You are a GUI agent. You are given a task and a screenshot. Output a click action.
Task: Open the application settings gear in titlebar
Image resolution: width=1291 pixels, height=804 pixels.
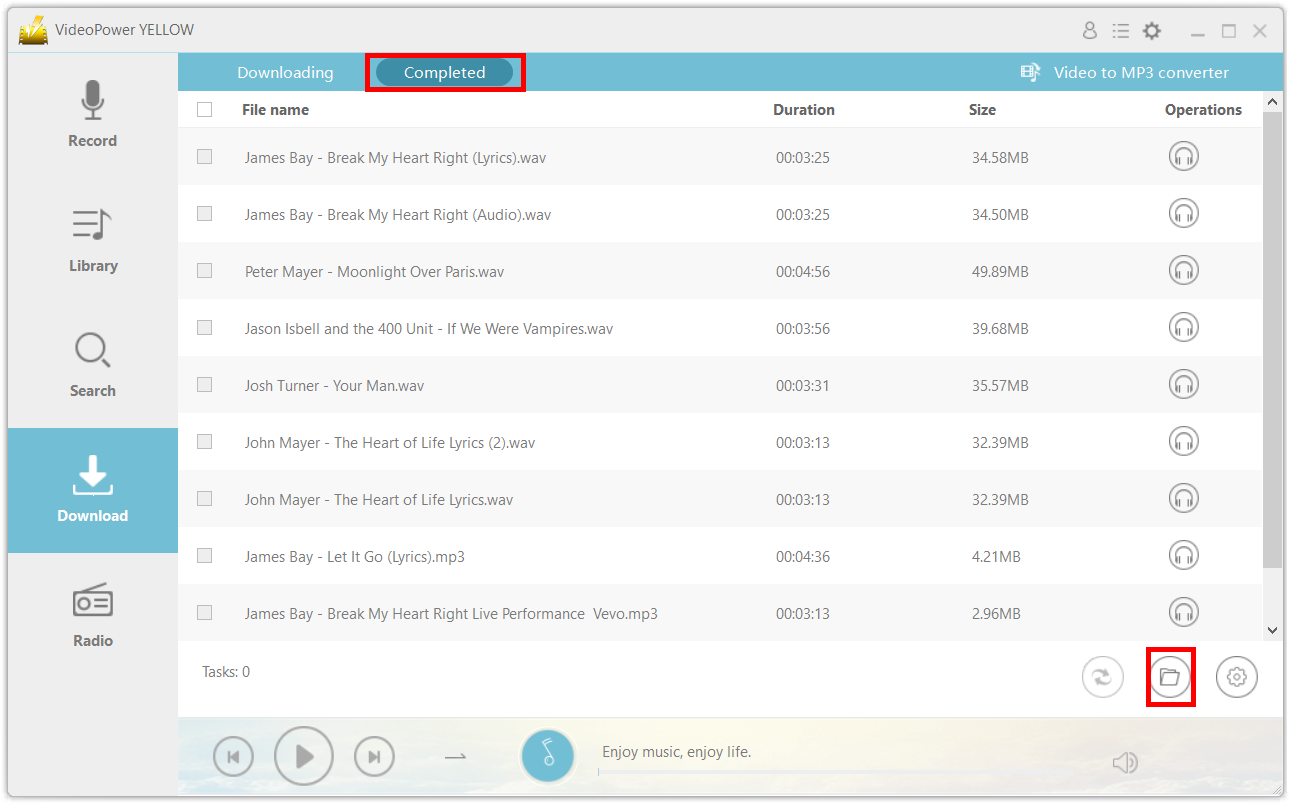click(1152, 30)
